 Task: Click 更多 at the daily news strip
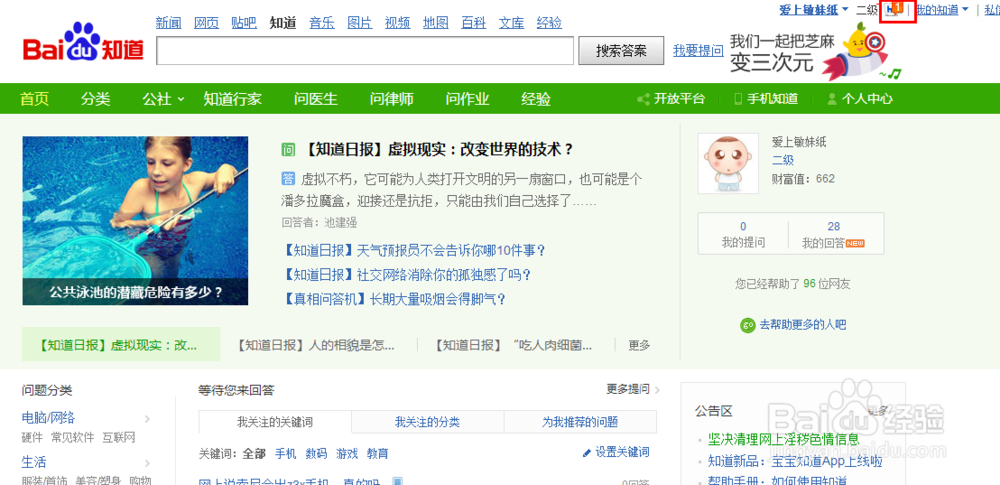639,345
